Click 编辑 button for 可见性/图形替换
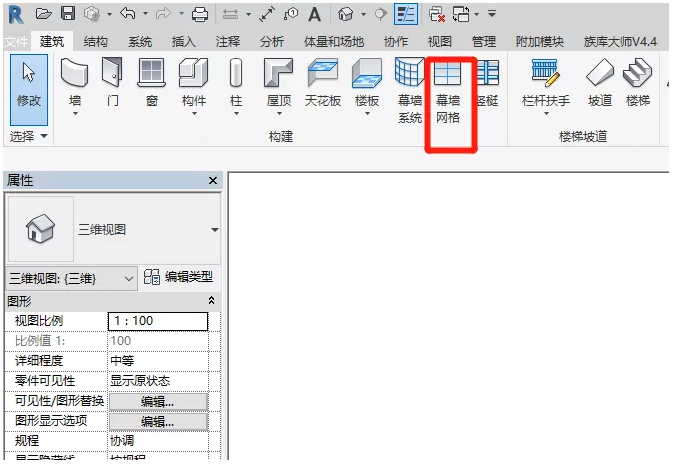Viewport: 676px width, 466px height. click(x=158, y=402)
